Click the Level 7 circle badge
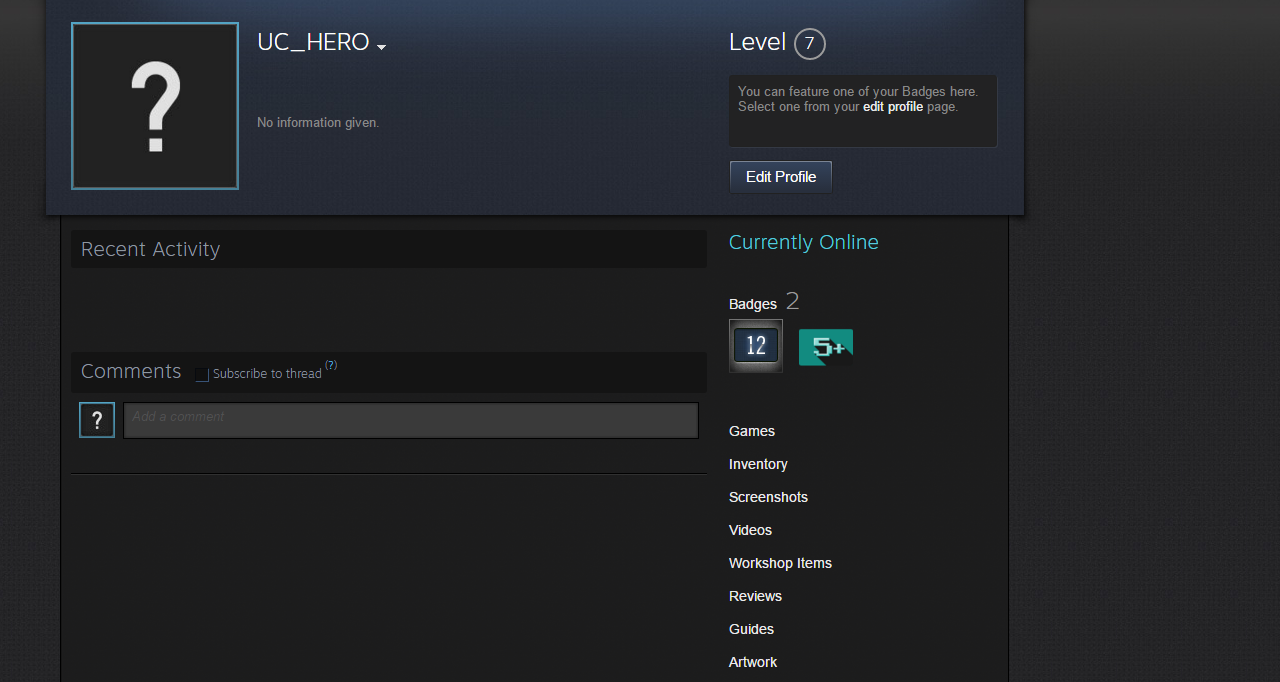Screen dimensions: 1280x682 [x=810, y=44]
